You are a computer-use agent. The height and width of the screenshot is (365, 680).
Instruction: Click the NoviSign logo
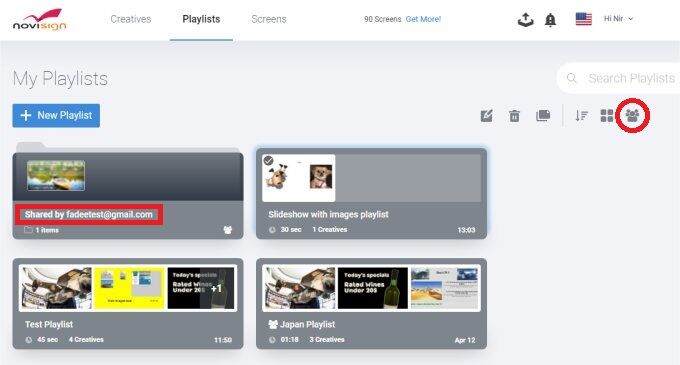point(39,20)
